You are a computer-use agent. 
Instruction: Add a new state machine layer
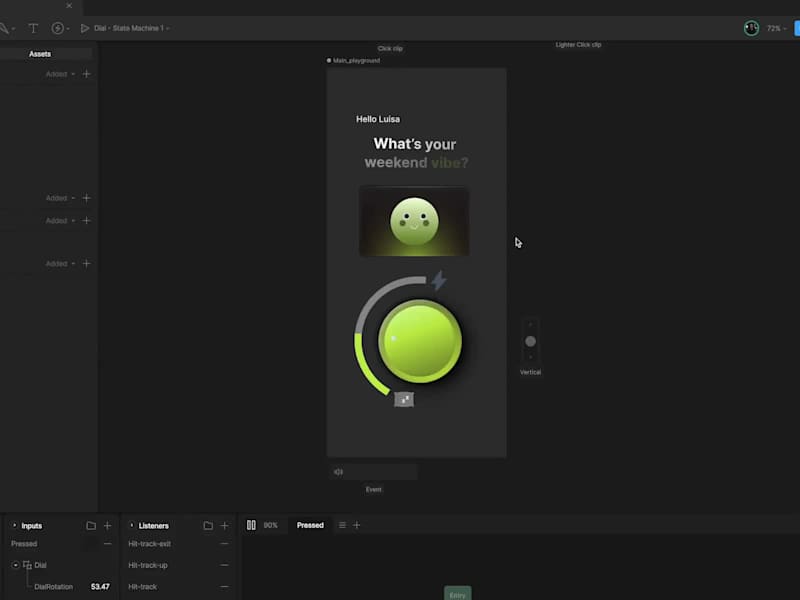pos(357,525)
